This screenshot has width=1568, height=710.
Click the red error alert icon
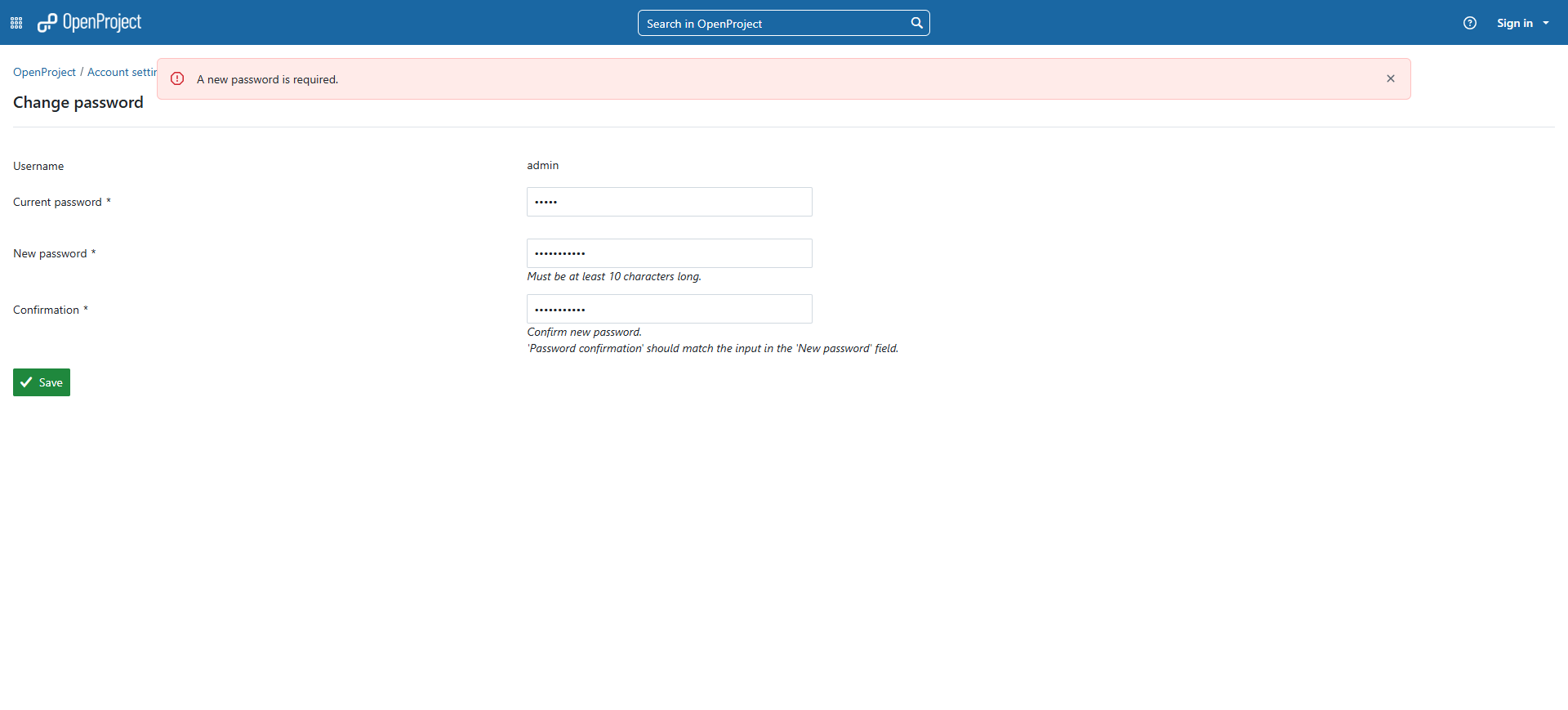point(177,78)
